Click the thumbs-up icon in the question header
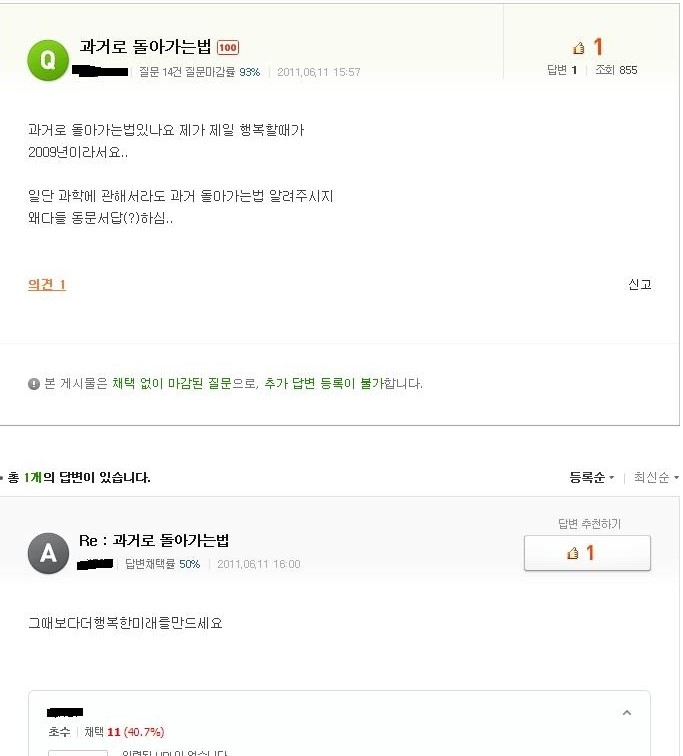Viewport: 683px width, 756px height. pos(578,48)
